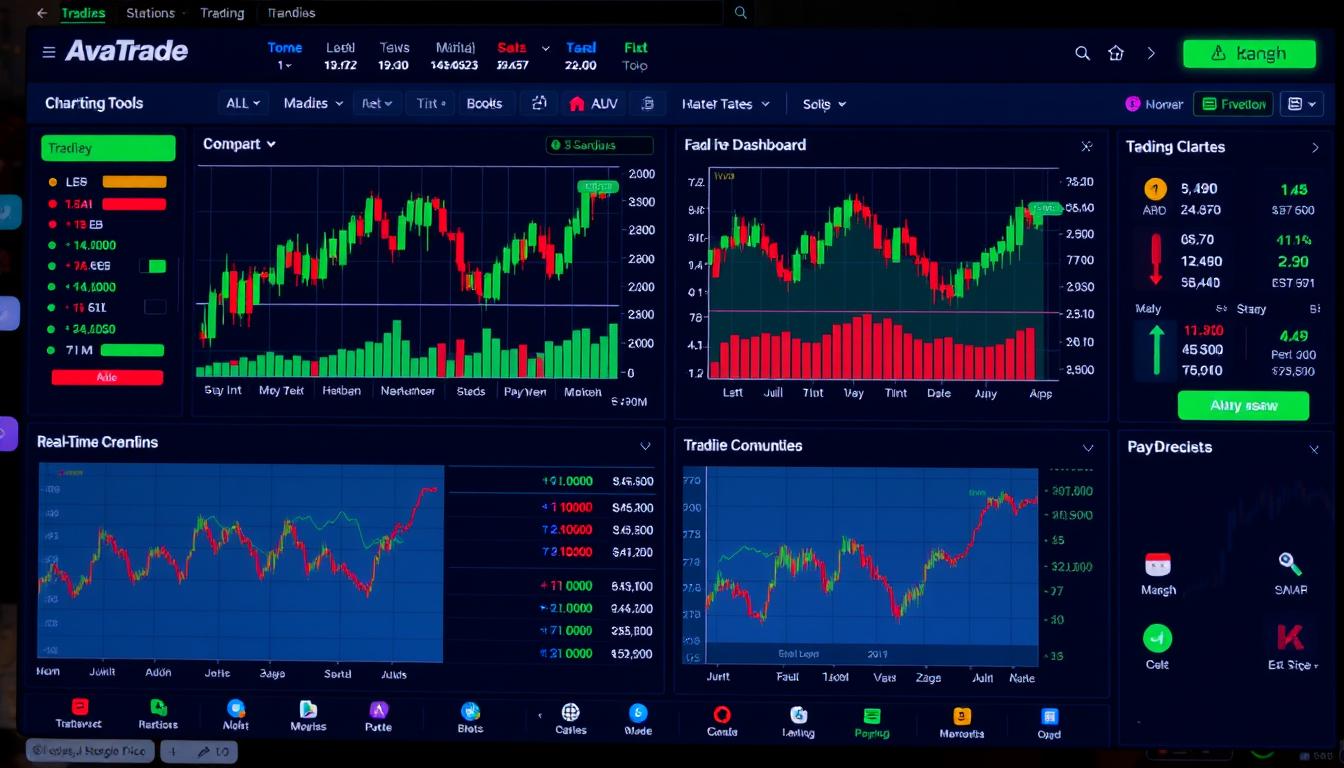Screen dimensions: 1344x768
Task: Open the hamburger menu beside AvaTrade logo
Action: pyautogui.click(x=48, y=52)
